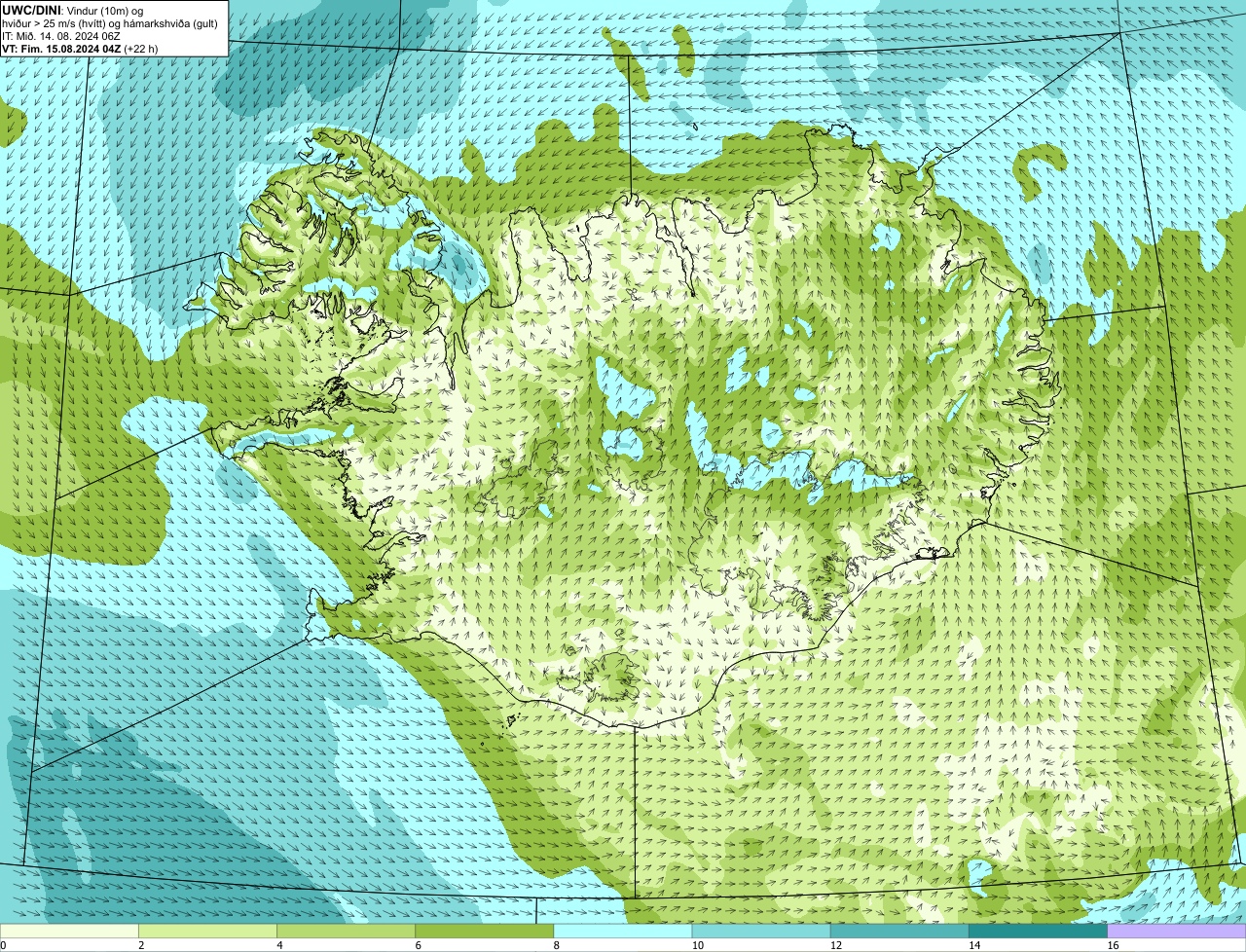Click the 8–10 m/s light cyan legend swatch

(x=623, y=931)
